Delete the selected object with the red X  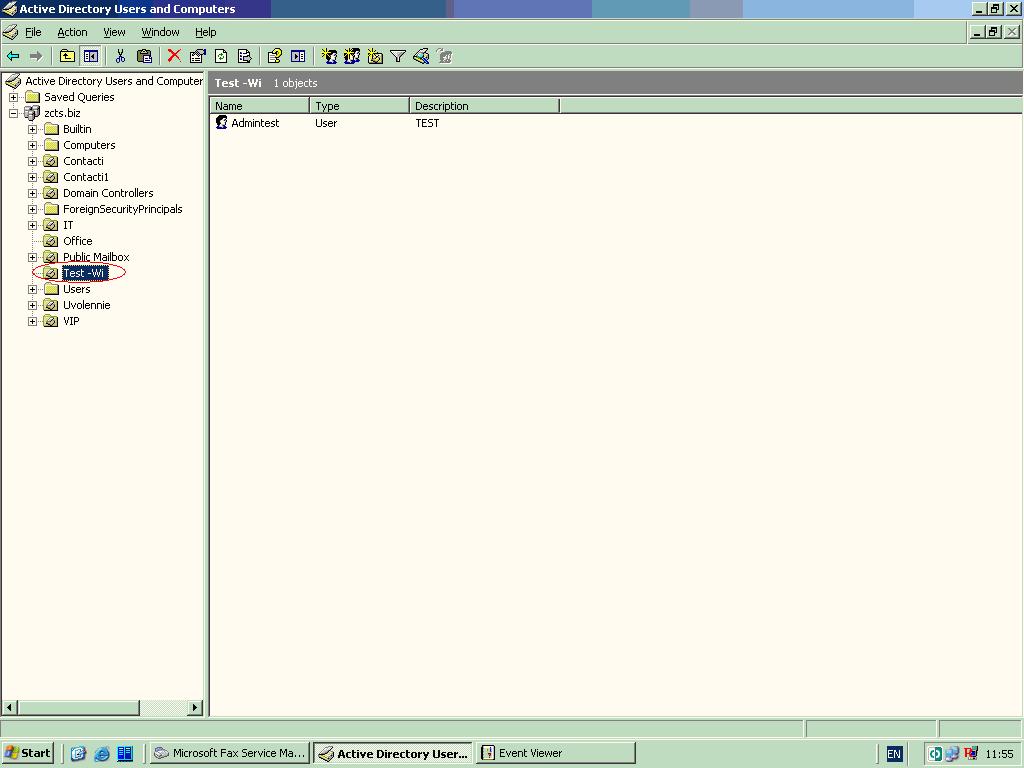174,56
